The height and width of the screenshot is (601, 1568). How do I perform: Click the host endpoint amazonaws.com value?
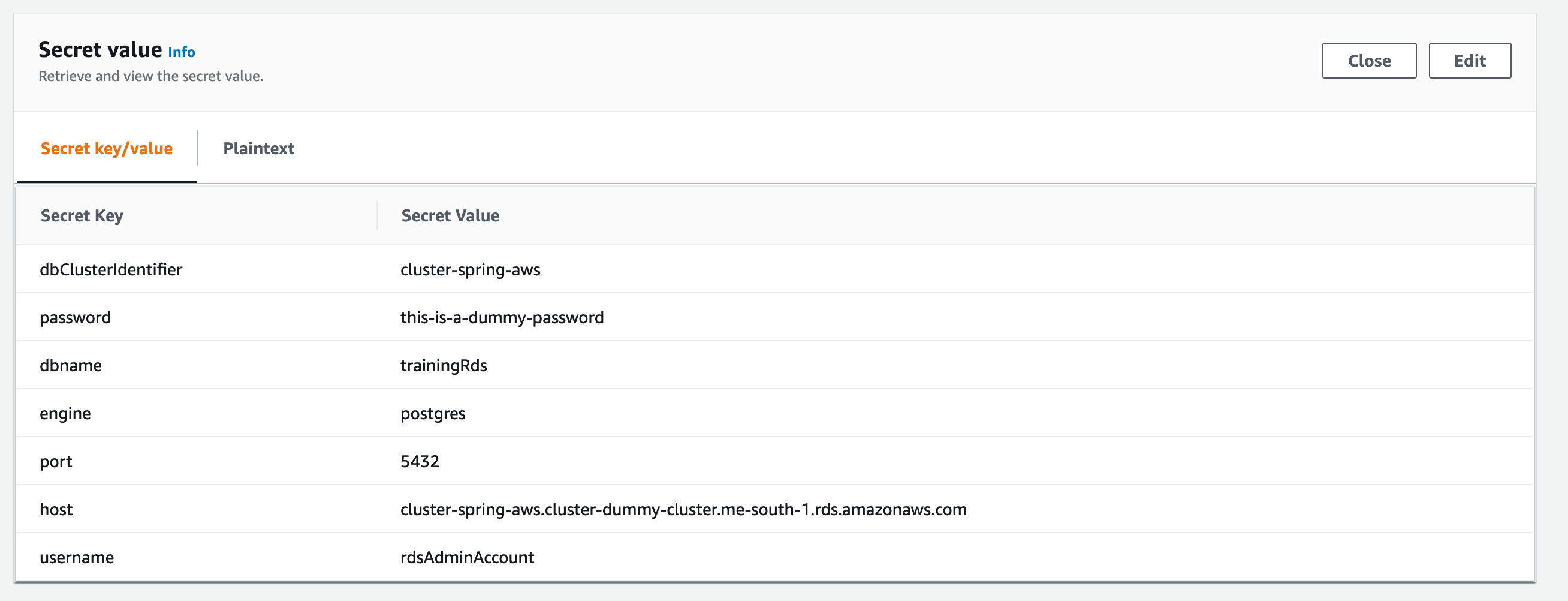683,510
